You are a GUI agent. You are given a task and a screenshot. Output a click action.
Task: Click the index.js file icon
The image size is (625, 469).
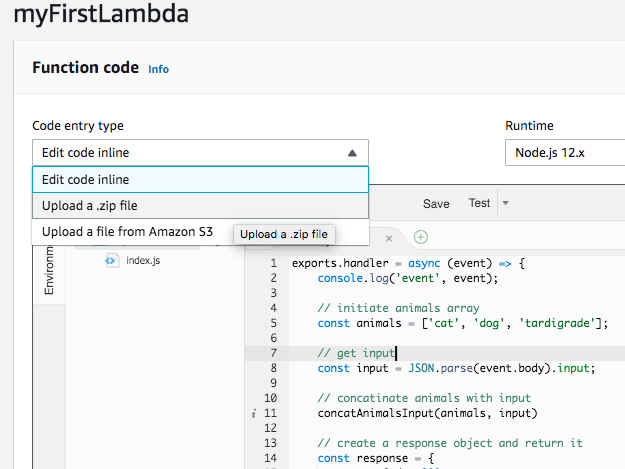click(112, 261)
